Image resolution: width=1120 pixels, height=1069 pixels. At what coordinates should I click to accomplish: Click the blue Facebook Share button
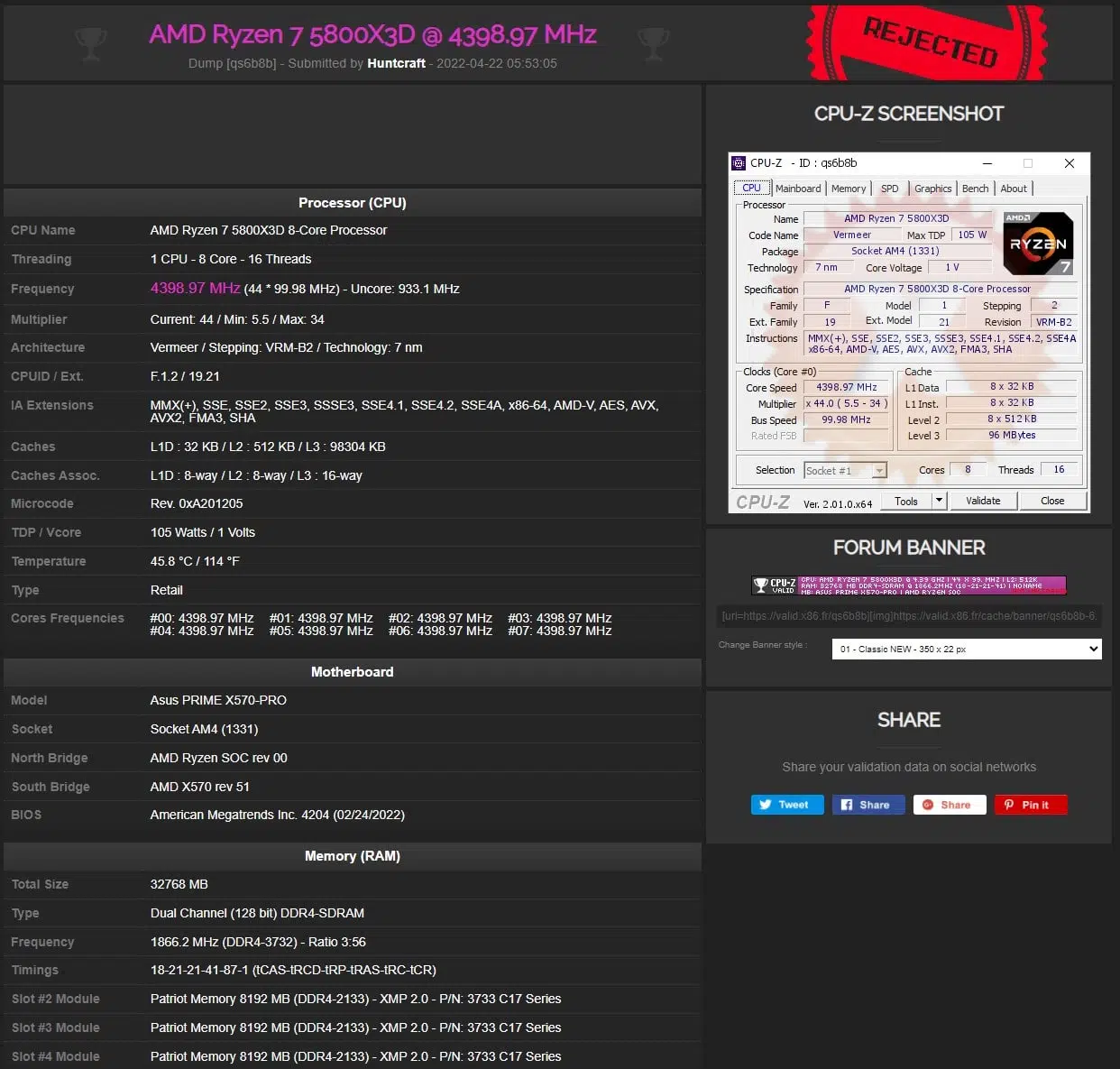[868, 805]
